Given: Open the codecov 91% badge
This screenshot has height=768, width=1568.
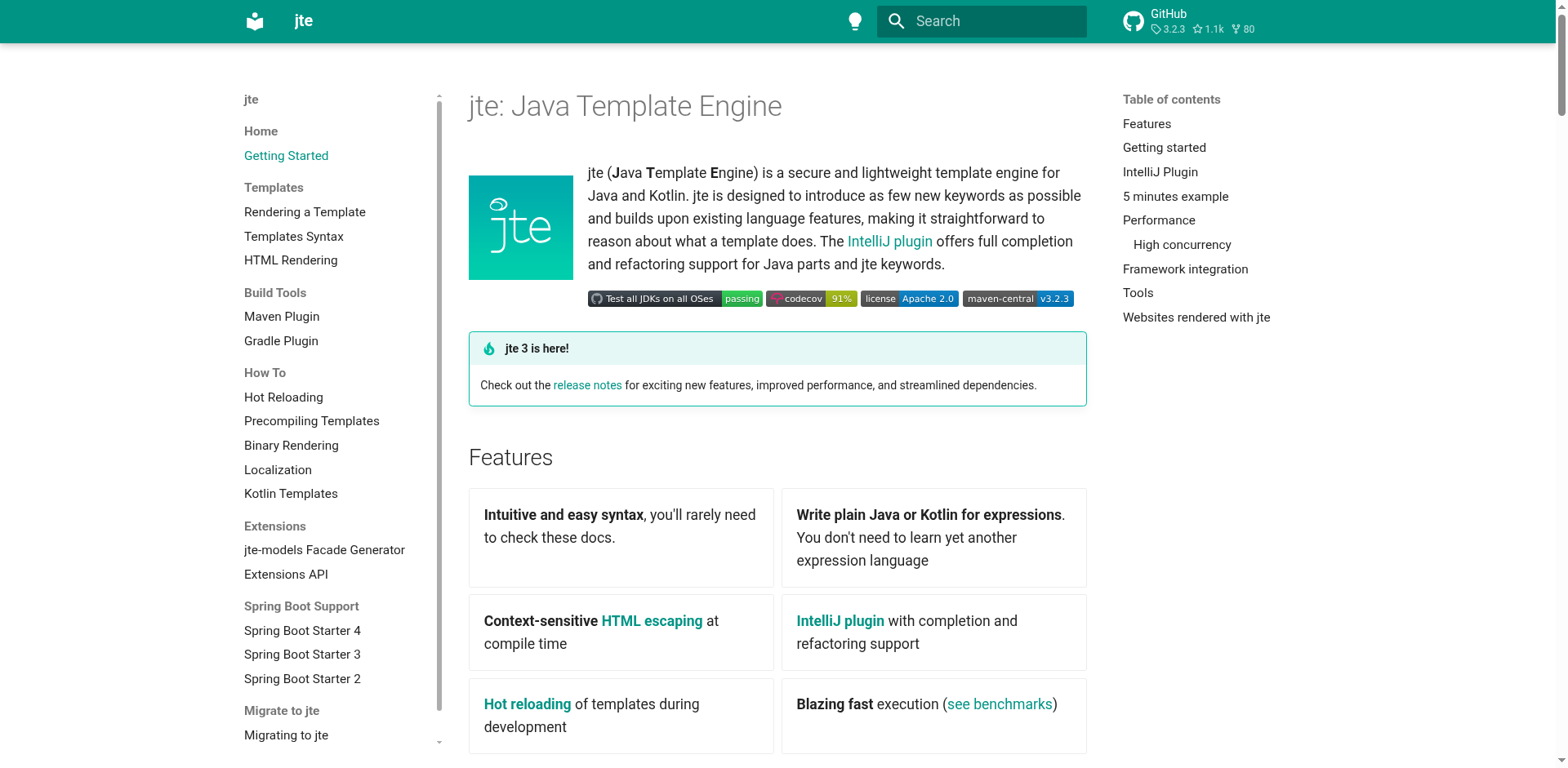Looking at the screenshot, I should coord(811,299).
